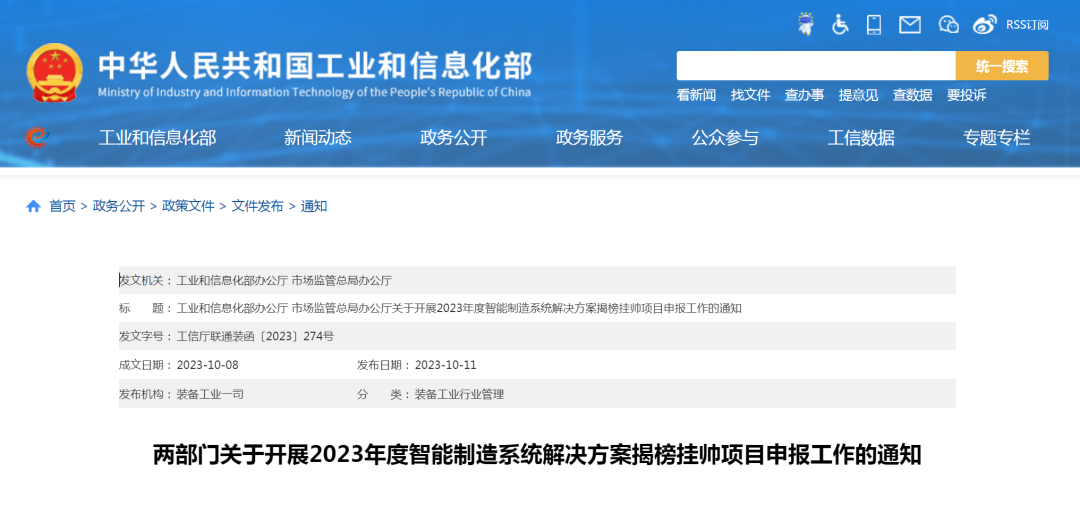Screen dimensions: 1080x513
Task: Click 发布机构 value 装备工业一司
Action: [210, 395]
